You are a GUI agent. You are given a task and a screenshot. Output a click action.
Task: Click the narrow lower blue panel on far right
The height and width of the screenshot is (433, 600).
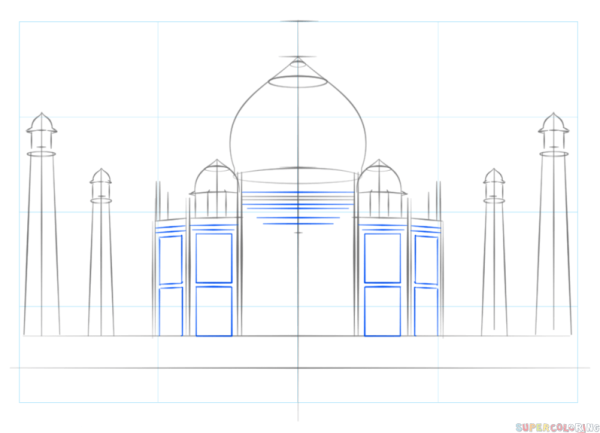425,311
